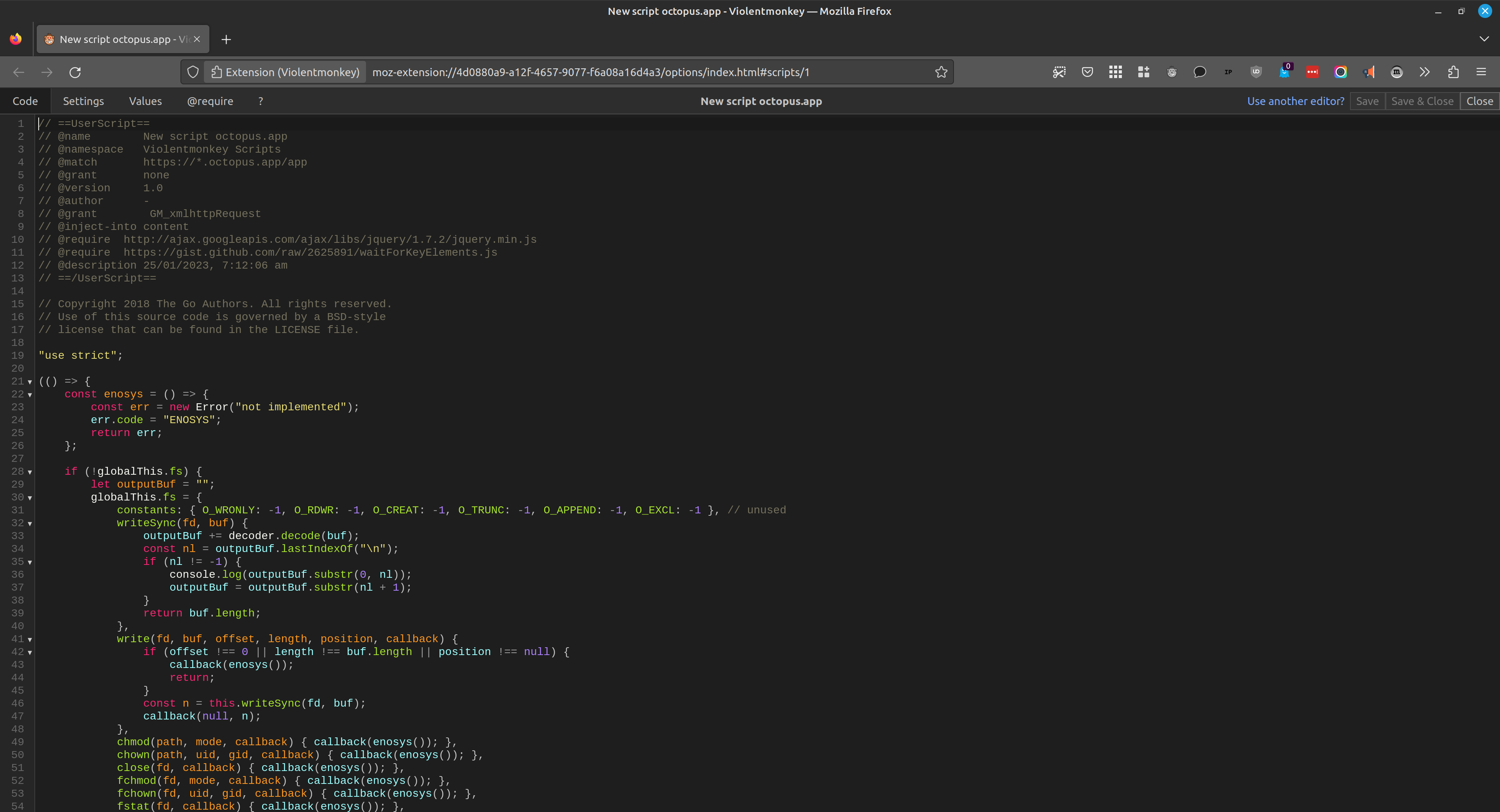This screenshot has height=812, width=1500.
Task: Open the '?' help tab
Action: 260,101
